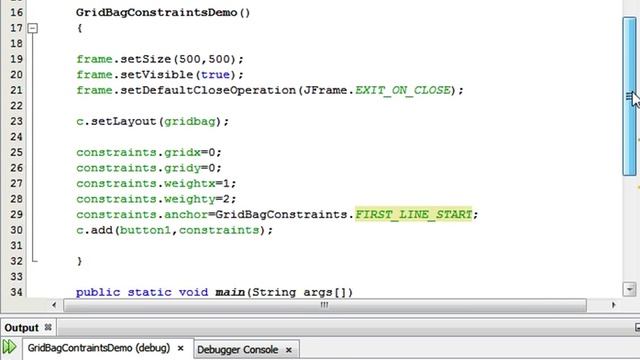
Task: Click the GridBagConstraintsDemo() constructor name
Action: tap(163, 13)
